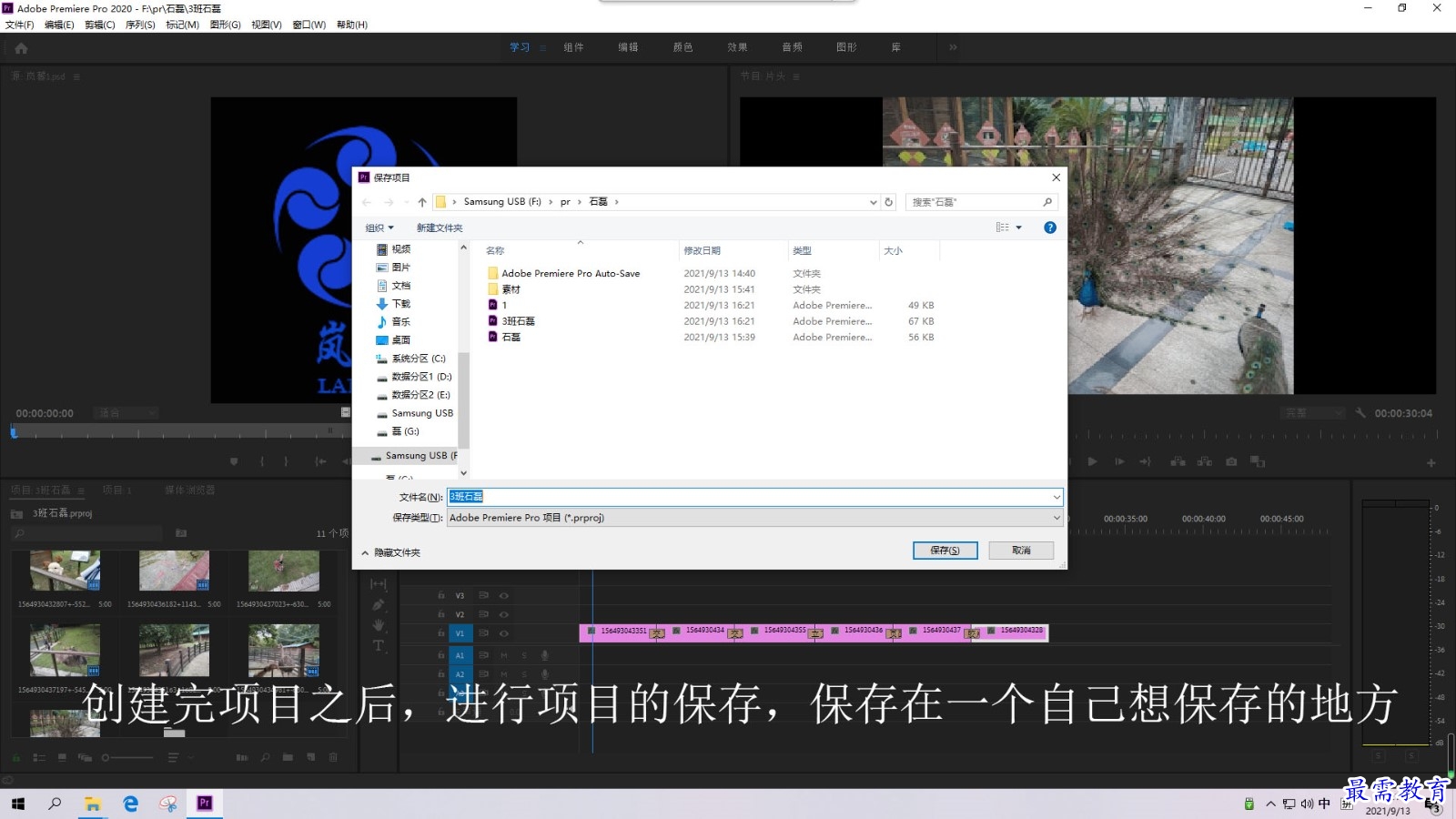Click the Program monitor button editor plus icon
1456x819 pixels.
(1431, 463)
